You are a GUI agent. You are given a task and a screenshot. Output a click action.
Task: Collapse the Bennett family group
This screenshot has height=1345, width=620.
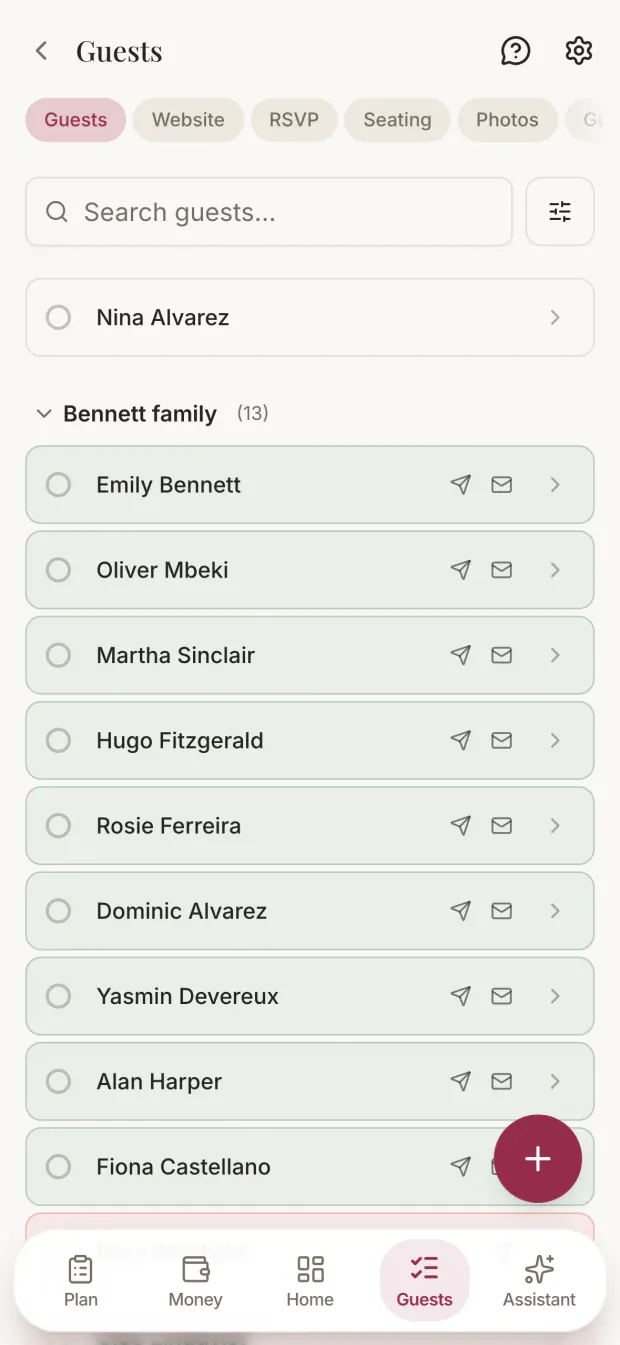[43, 413]
